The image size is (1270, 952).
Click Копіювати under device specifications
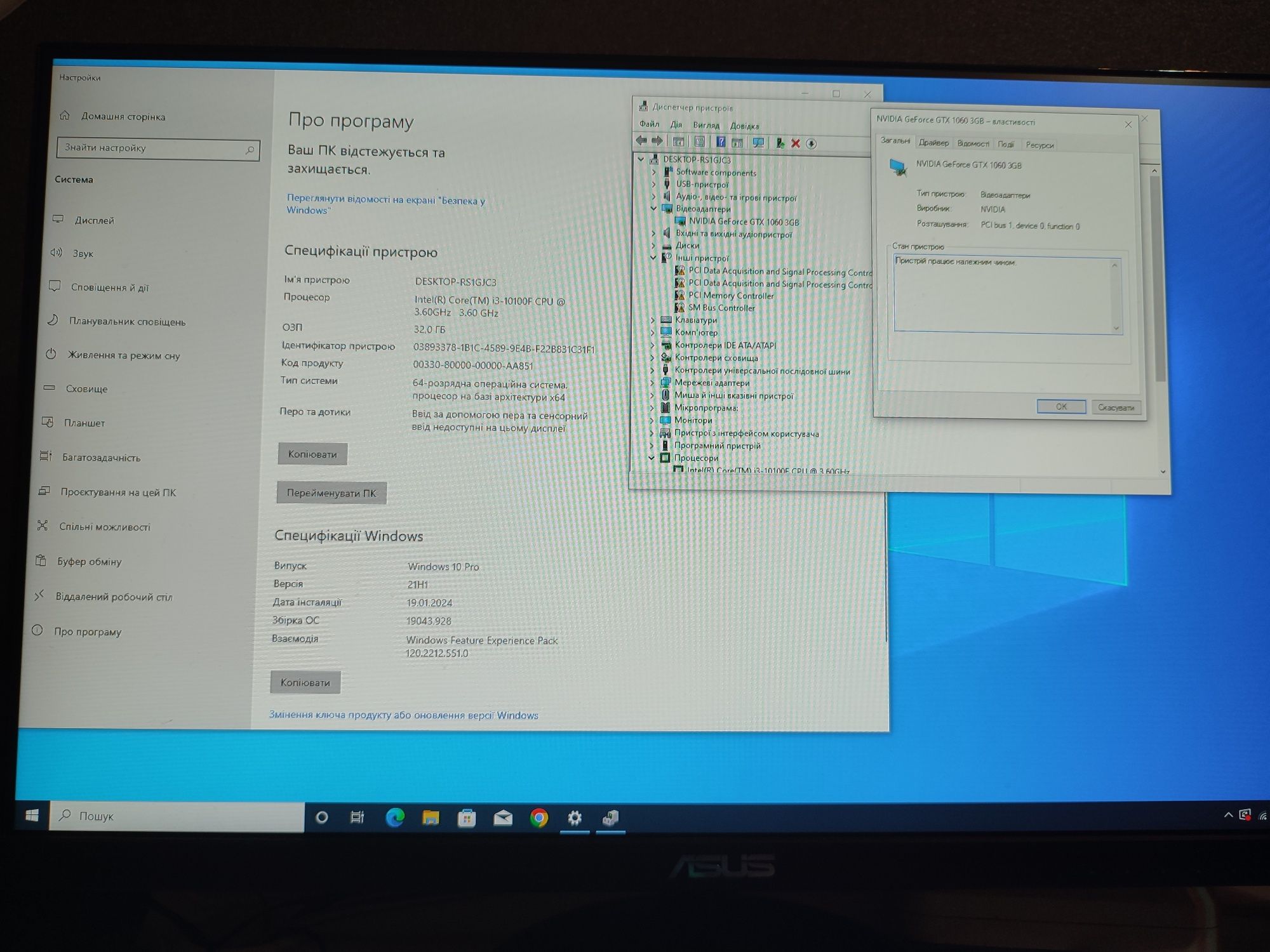coord(312,454)
